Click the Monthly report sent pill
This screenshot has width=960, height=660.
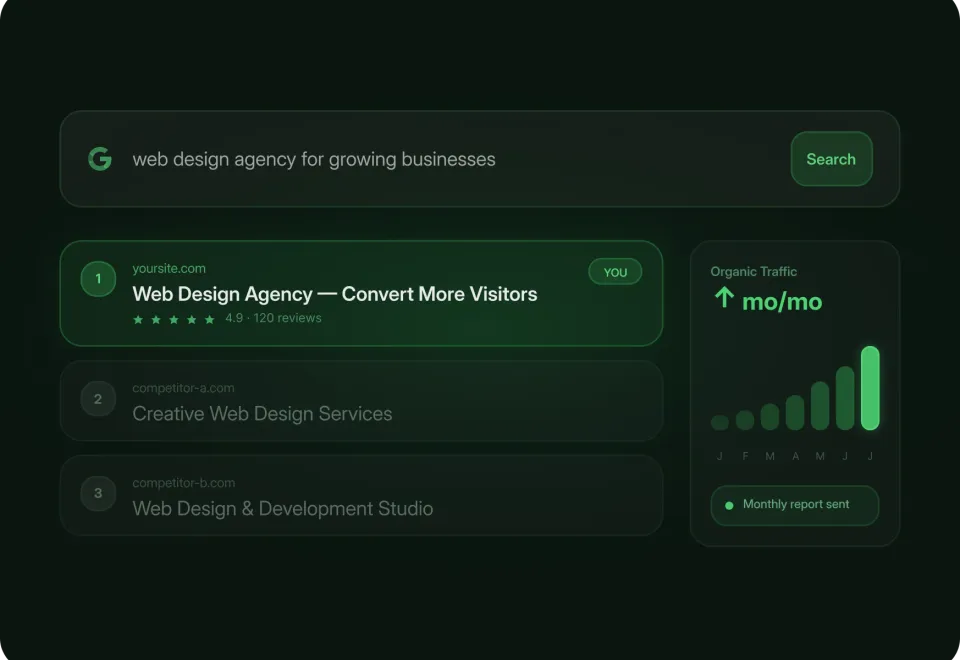tap(795, 505)
